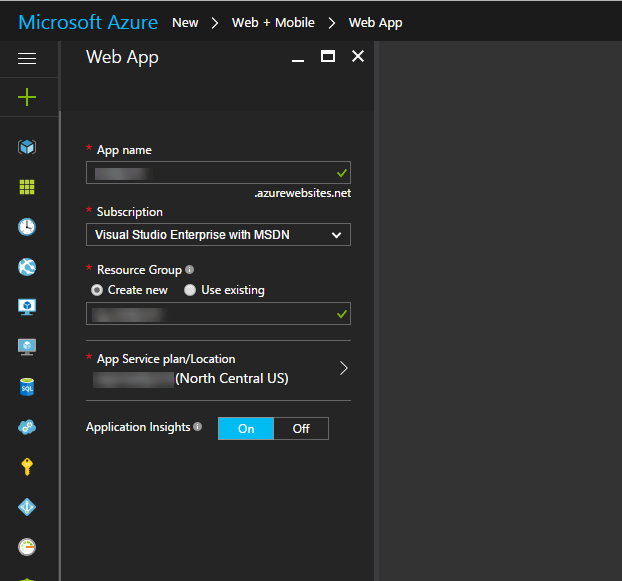Go to New breadcrumb
Screen dimensions: 622x581
coord(185,23)
